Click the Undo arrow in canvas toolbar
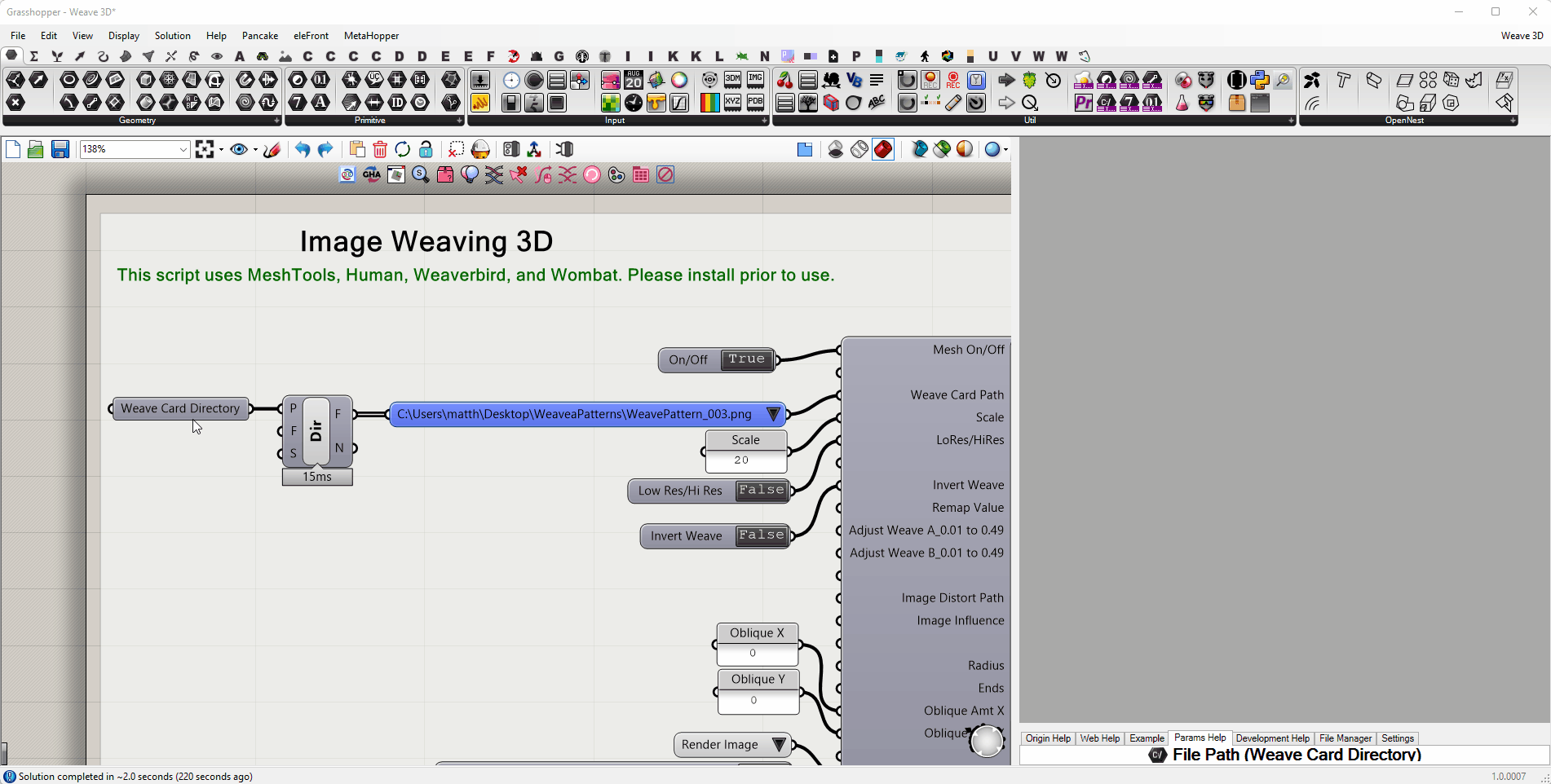 pos(303,149)
